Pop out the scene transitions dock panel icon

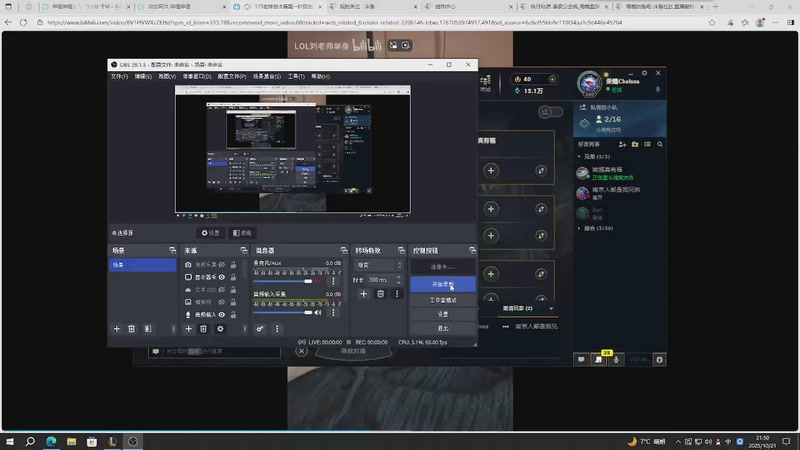click(402, 251)
